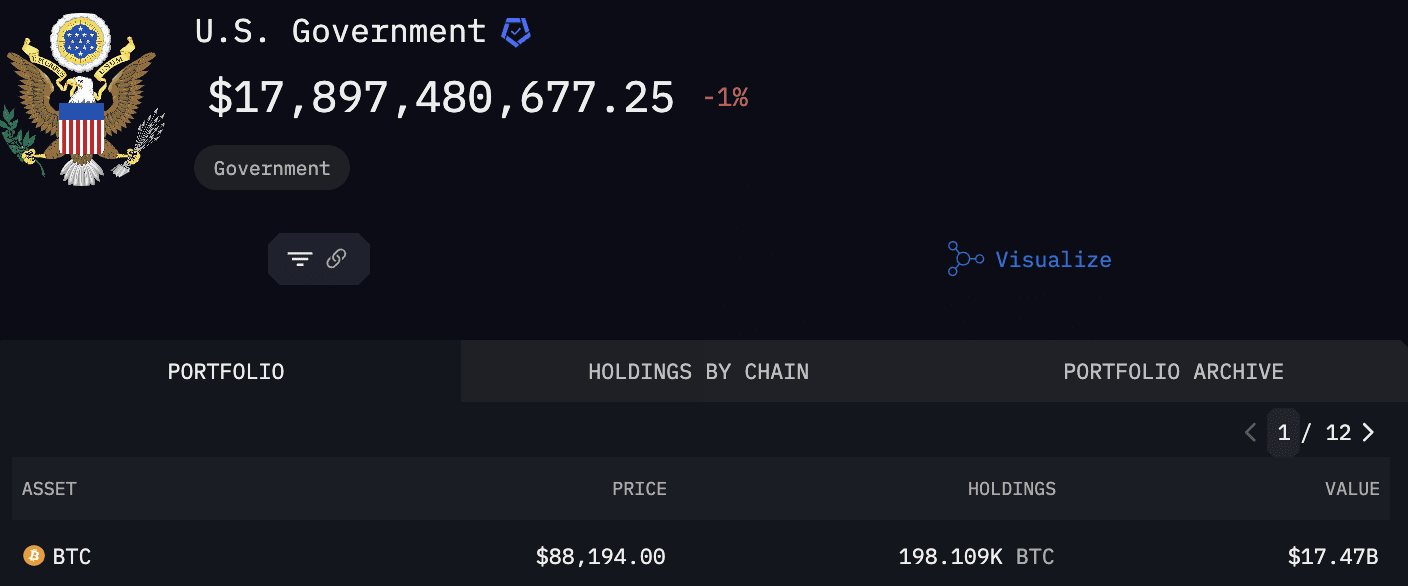Click the Government tag label
Screen dimensions: 1408x586
(x=272, y=168)
